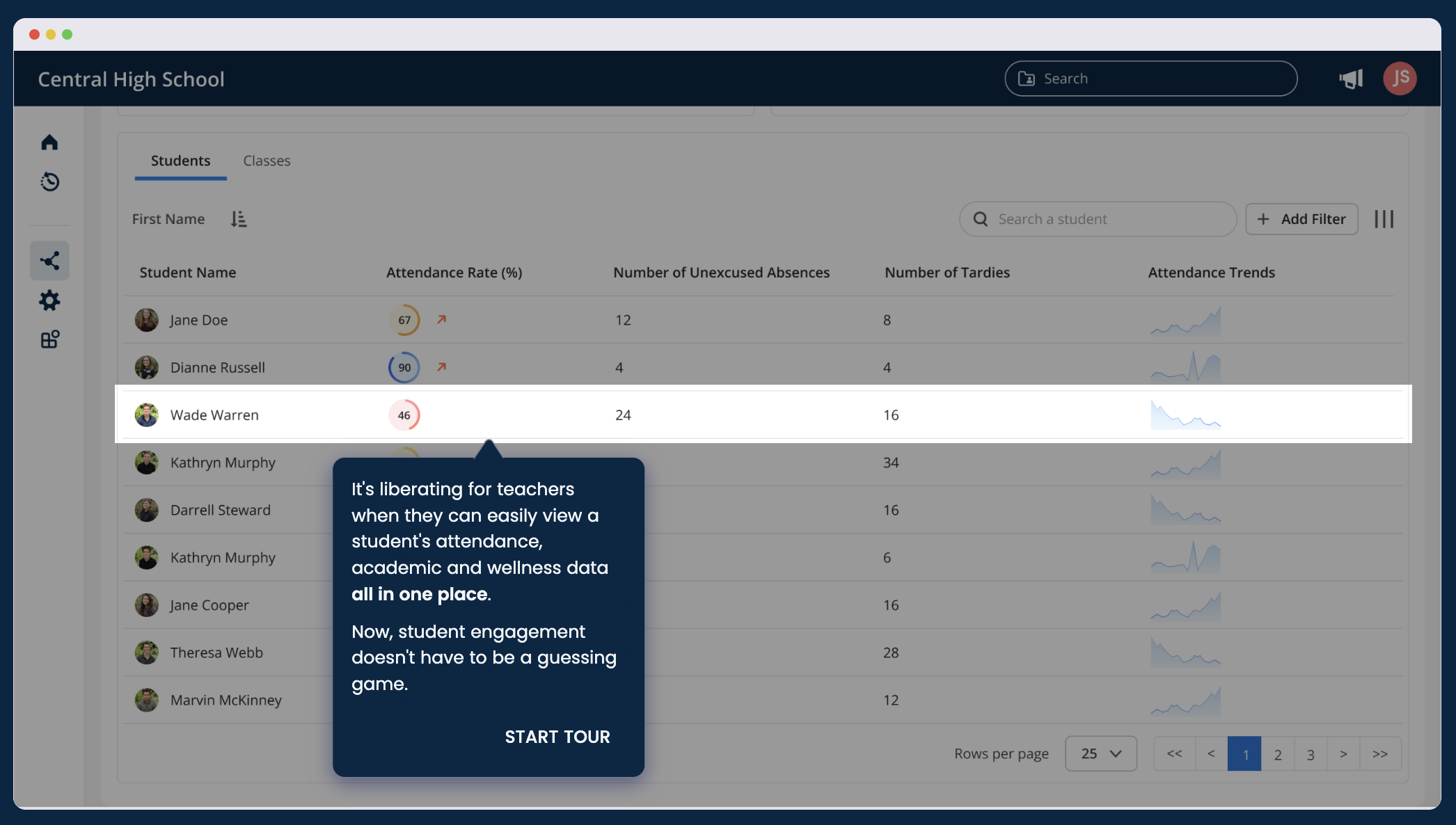Screen dimensions: 1456x825
Task: Open Settings via the gear icon
Action: click(x=49, y=301)
